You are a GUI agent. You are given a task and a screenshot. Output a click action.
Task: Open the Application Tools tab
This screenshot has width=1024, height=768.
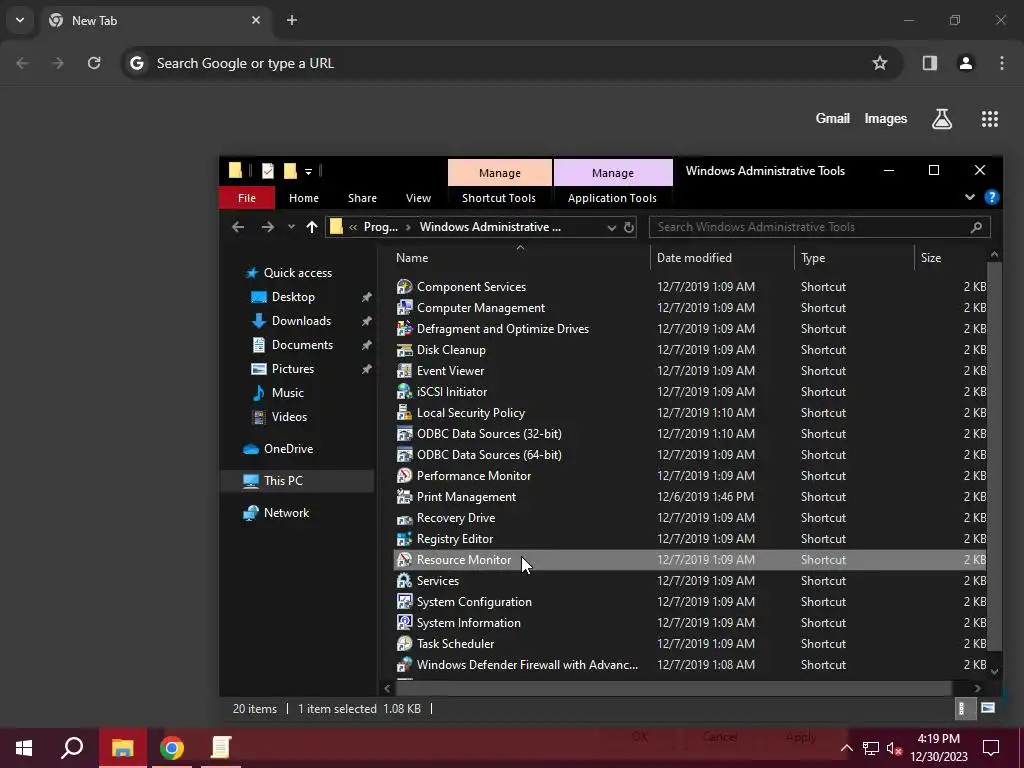point(612,198)
